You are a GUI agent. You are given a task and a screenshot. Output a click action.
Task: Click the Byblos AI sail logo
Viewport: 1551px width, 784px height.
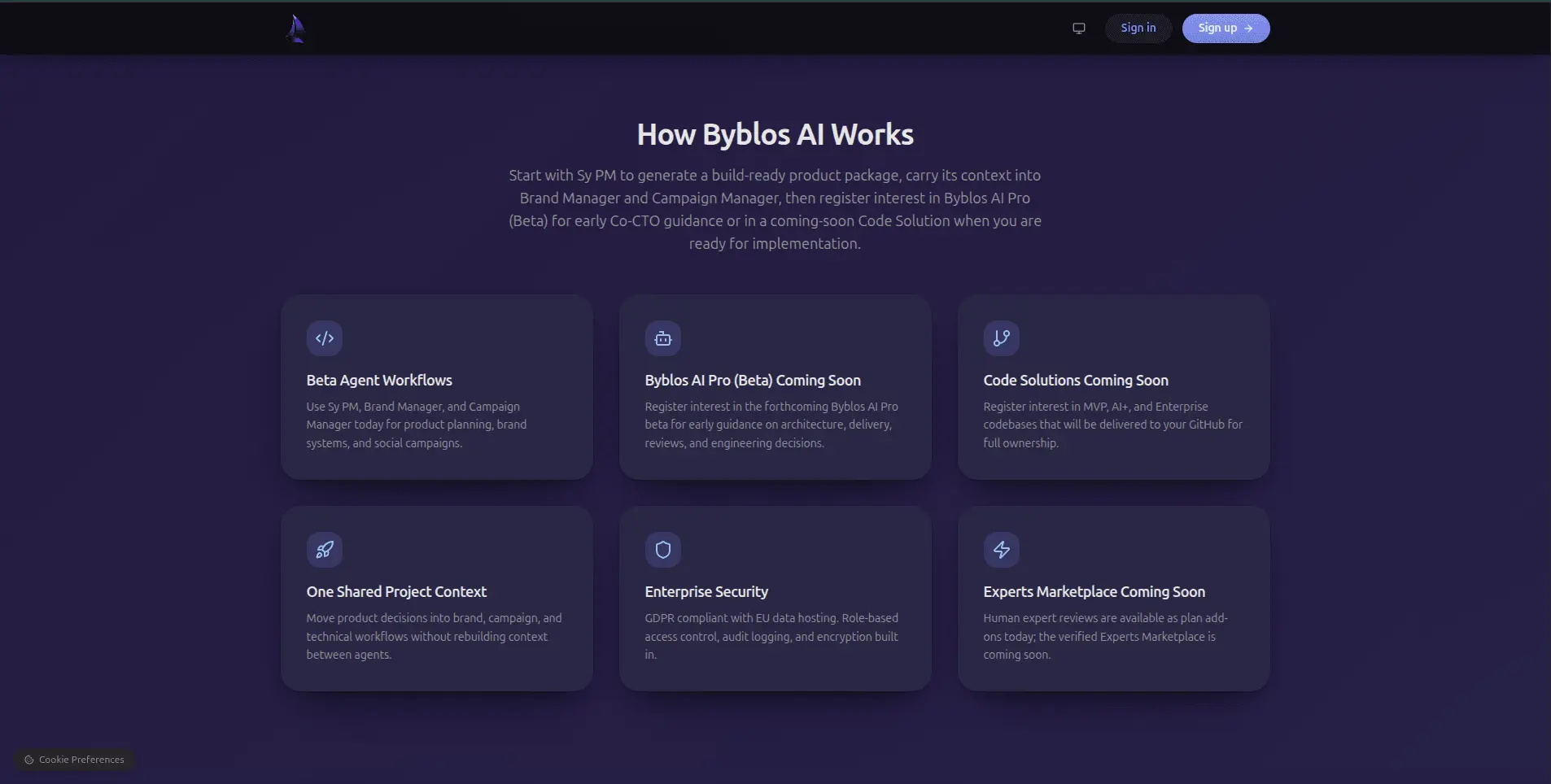[295, 28]
